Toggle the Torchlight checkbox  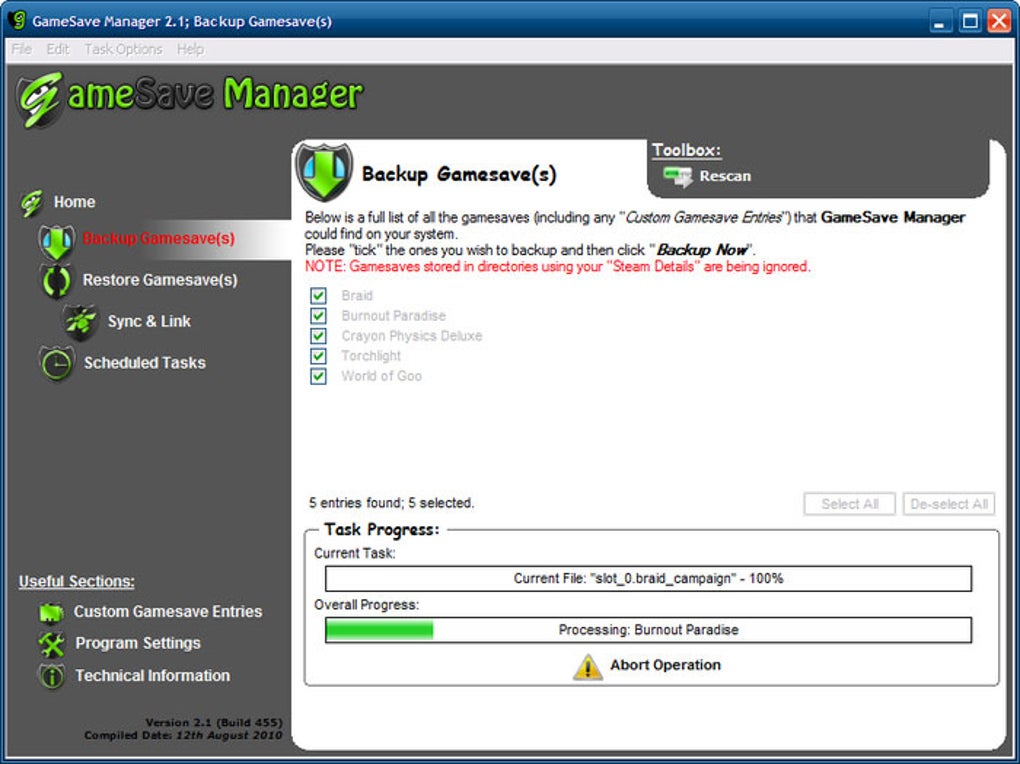click(318, 356)
